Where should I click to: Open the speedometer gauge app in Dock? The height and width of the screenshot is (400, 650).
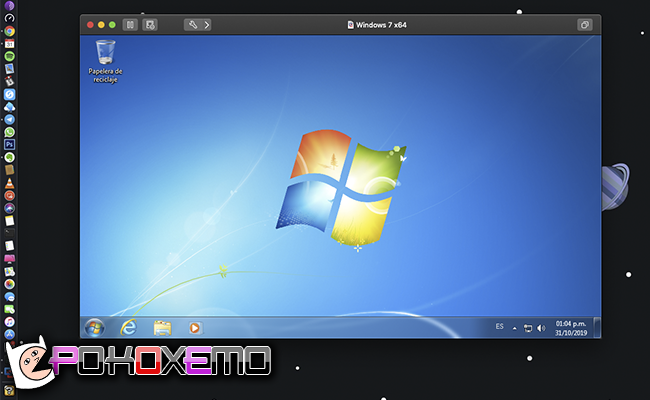coord(10,18)
